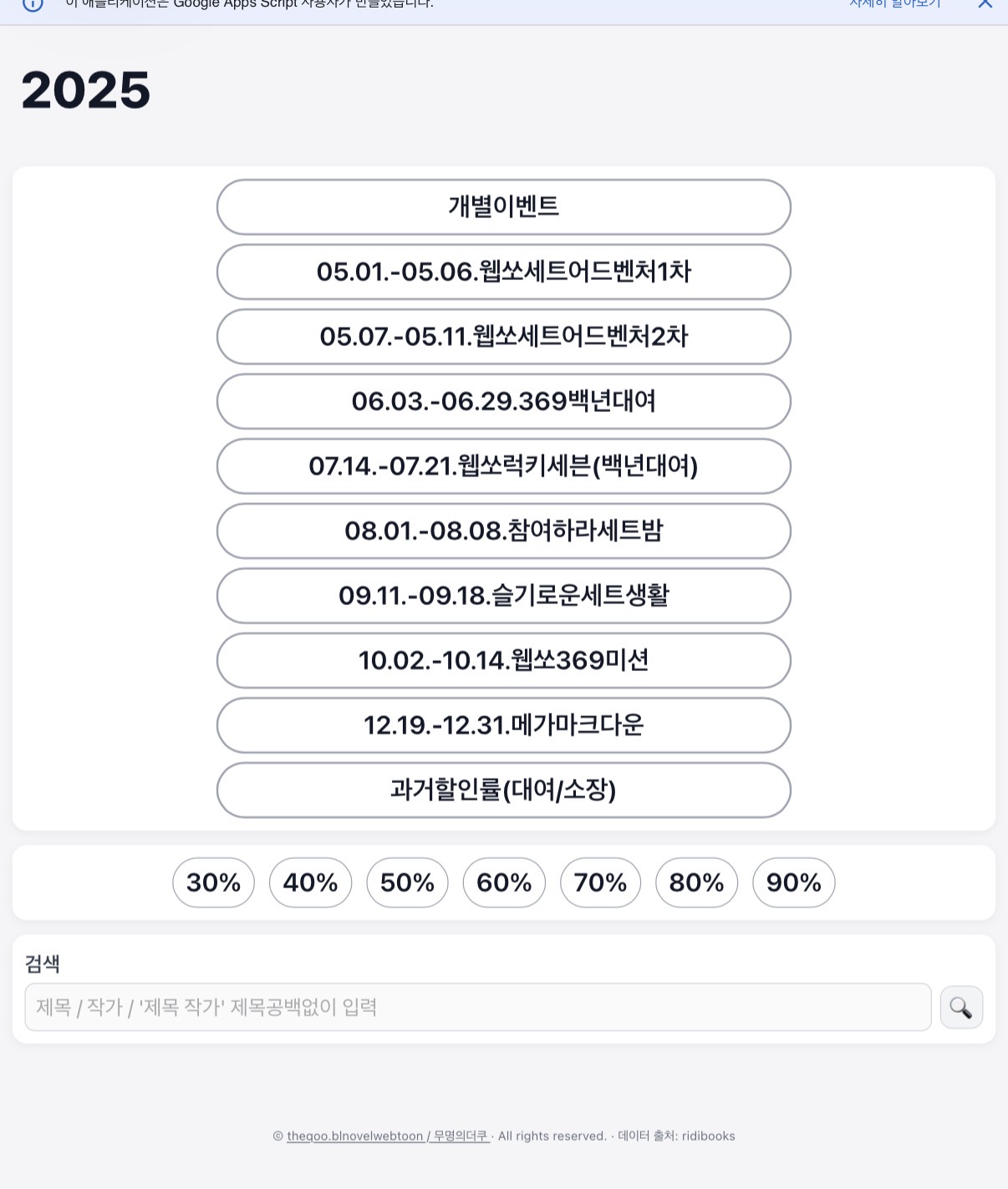This screenshot has width=1008, height=1189.
Task: Select 10.02.-10.14.웹쏘369미션 event
Action: pos(504,660)
